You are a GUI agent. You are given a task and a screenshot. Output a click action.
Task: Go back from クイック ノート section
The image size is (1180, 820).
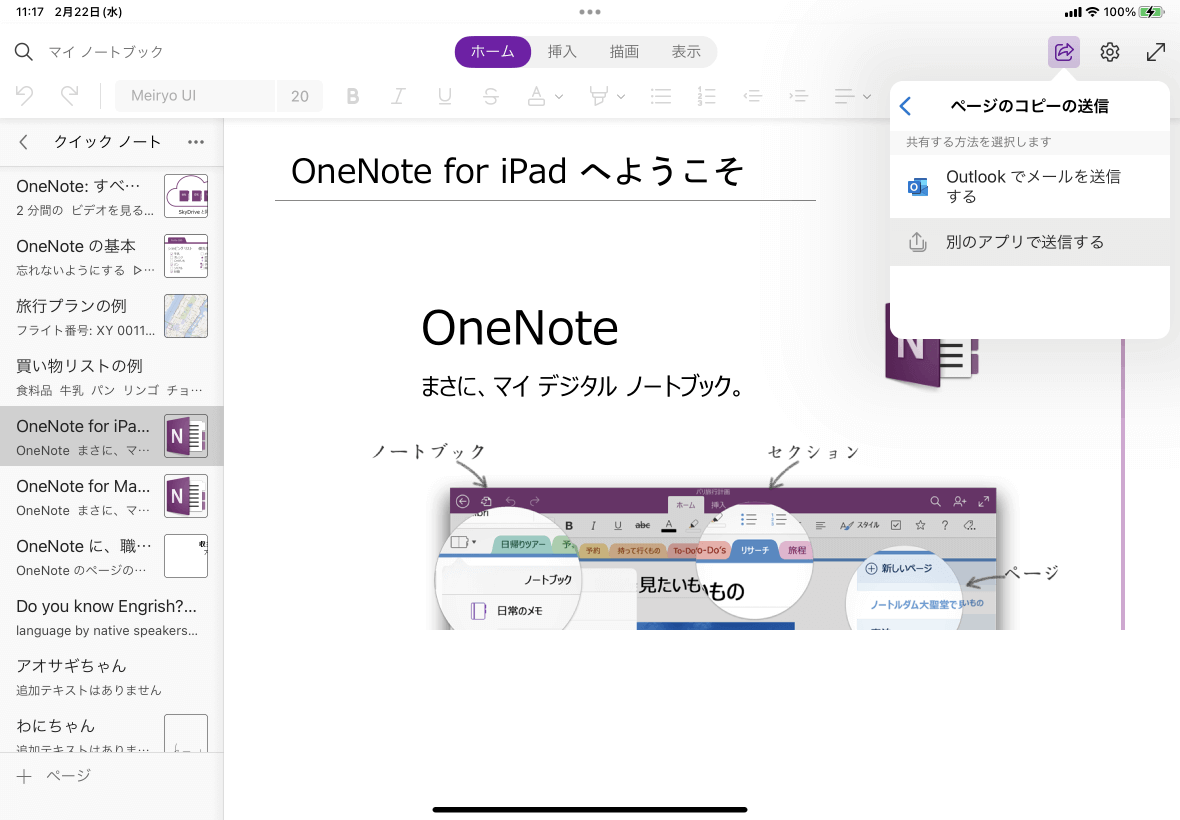[x=23, y=142]
